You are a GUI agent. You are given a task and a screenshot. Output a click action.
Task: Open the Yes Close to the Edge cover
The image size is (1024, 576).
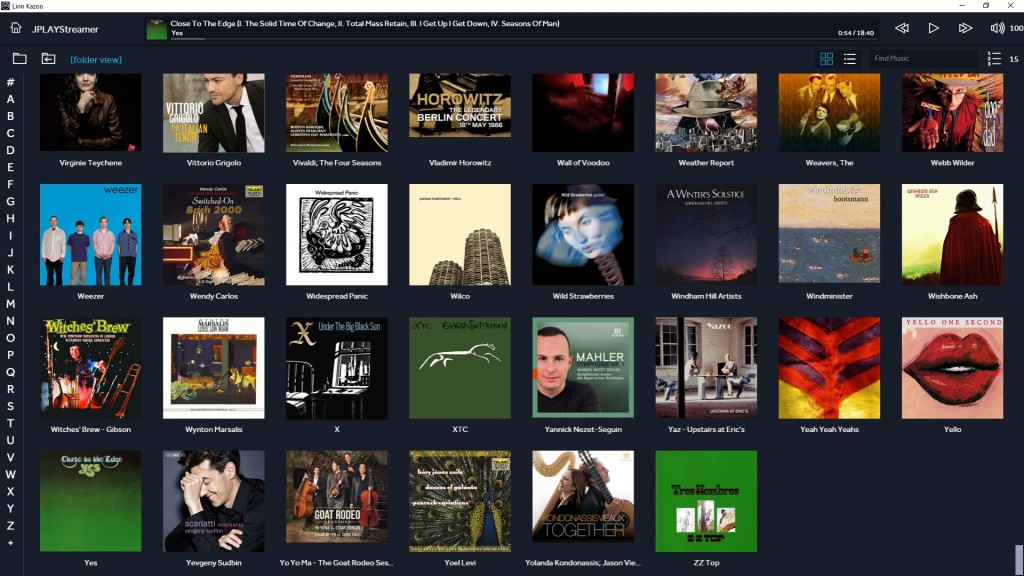(x=91, y=501)
